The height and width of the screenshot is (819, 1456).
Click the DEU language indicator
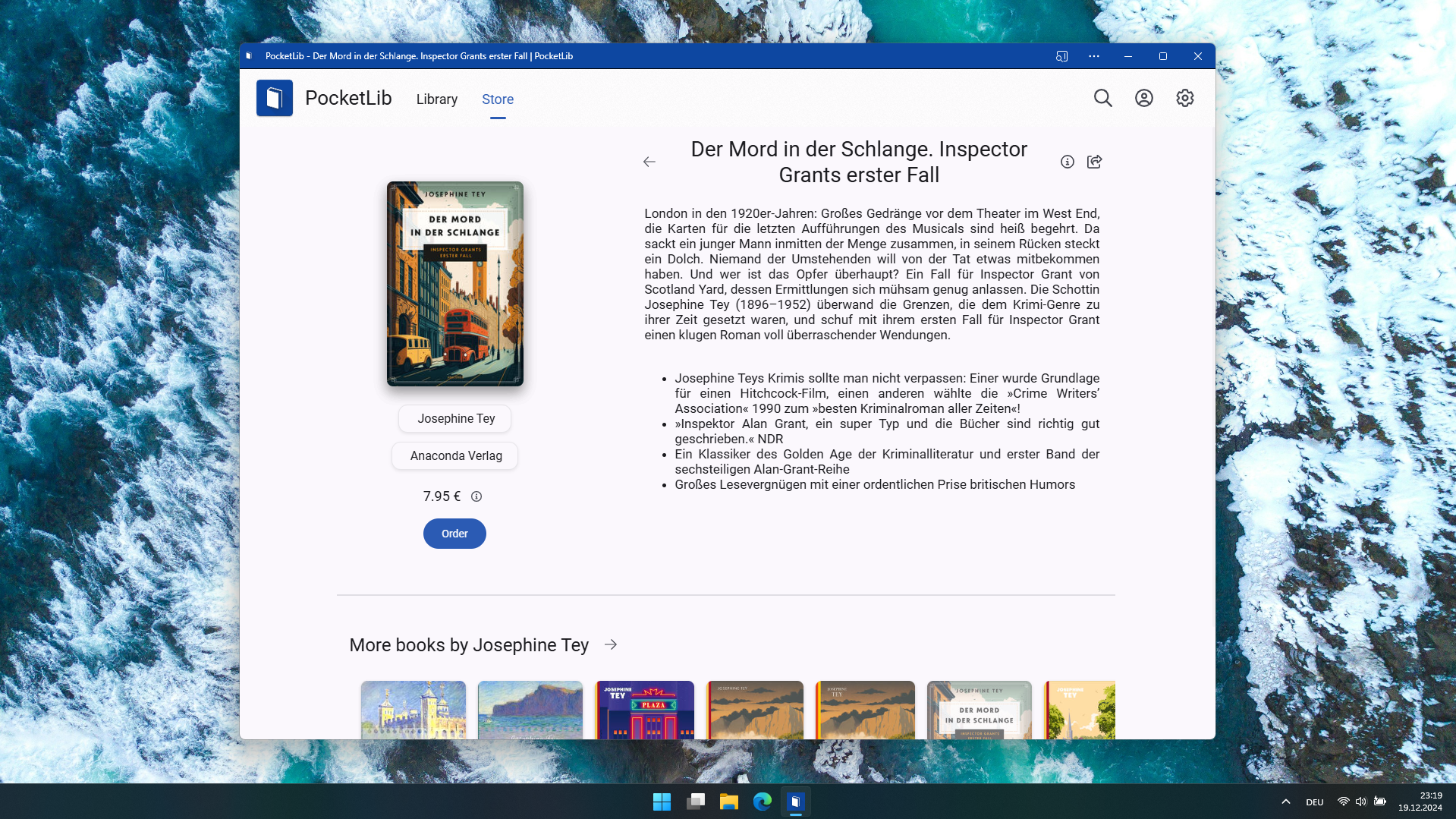pyautogui.click(x=1315, y=802)
